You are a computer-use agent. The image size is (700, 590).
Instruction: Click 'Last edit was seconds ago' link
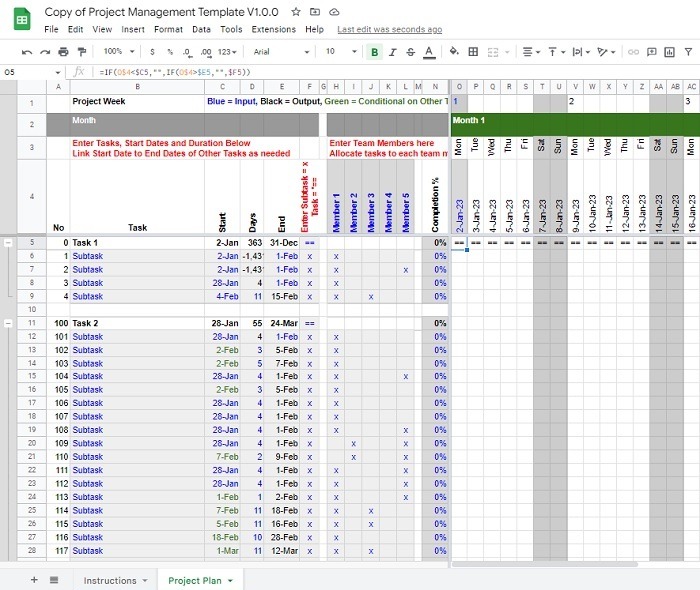pos(390,29)
